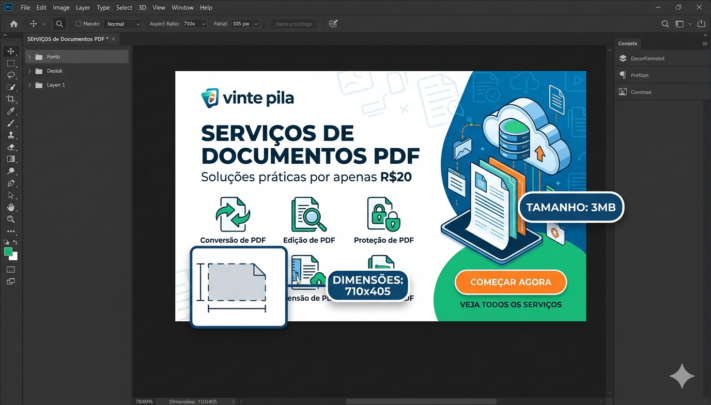Choose the Eyedropper tool

[11, 111]
